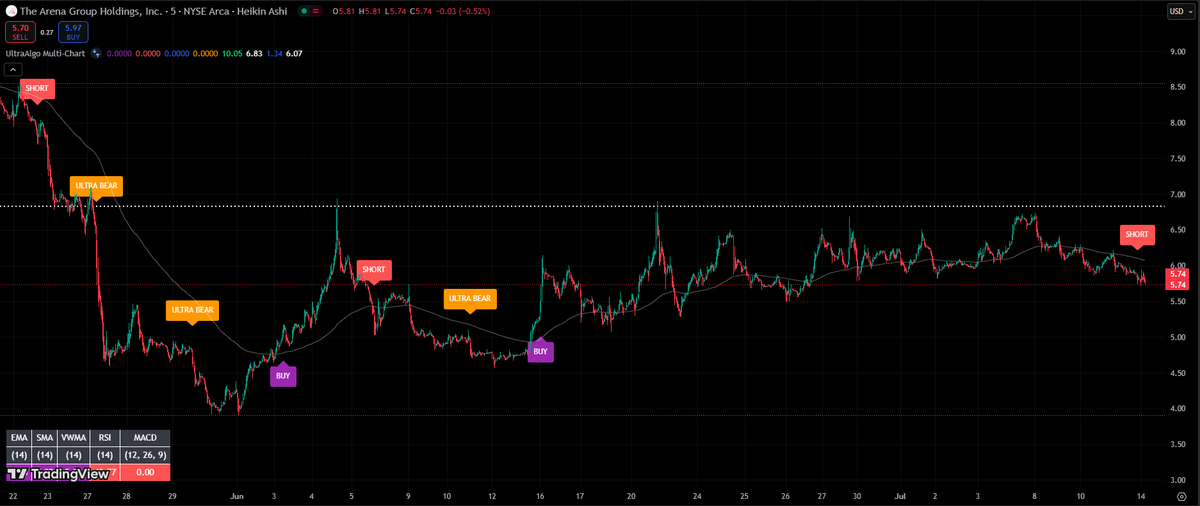
Task: Click the 3.00 price axis label
Action: tap(1177, 480)
